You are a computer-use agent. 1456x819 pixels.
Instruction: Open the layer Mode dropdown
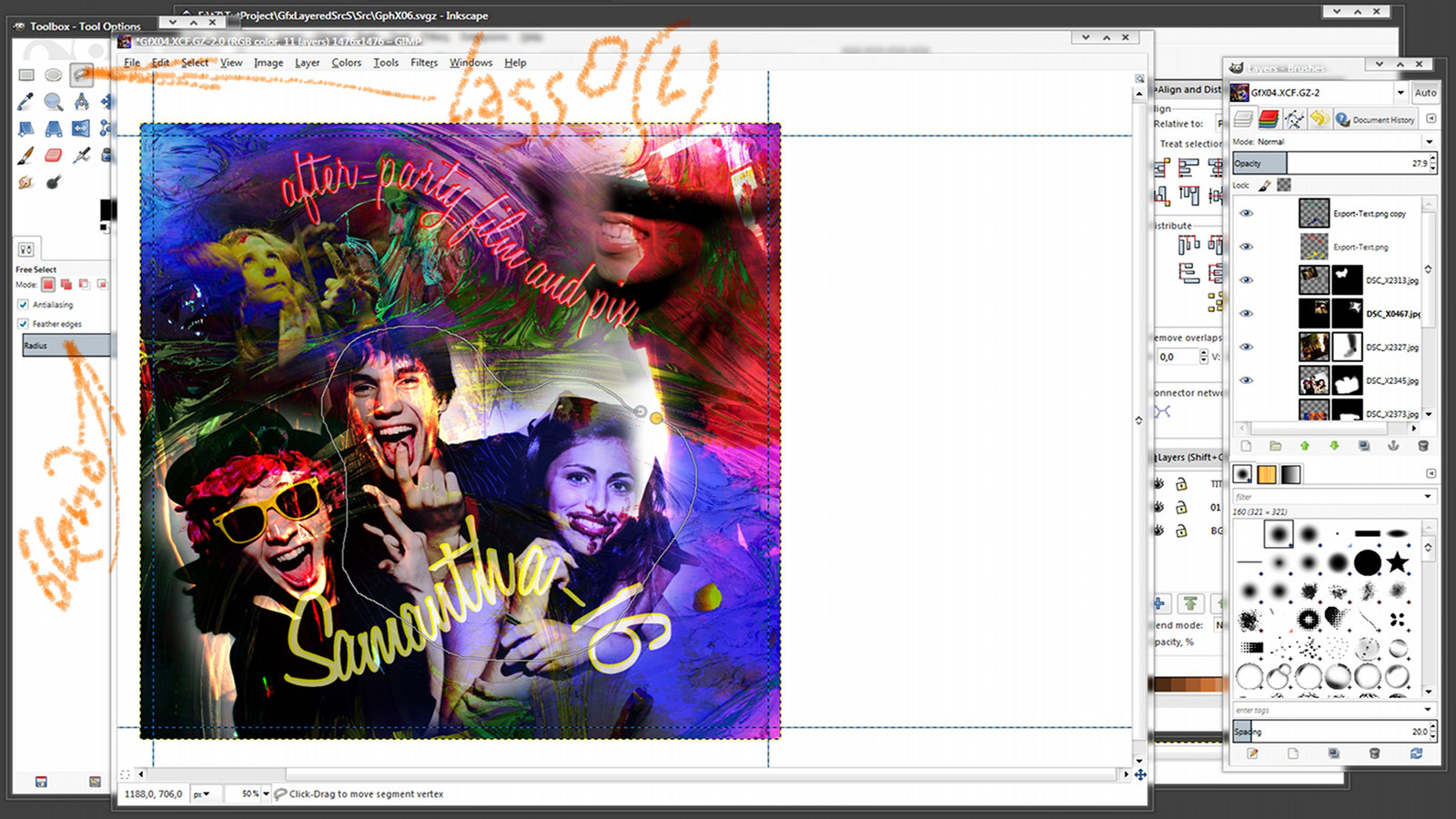pos(1427,142)
